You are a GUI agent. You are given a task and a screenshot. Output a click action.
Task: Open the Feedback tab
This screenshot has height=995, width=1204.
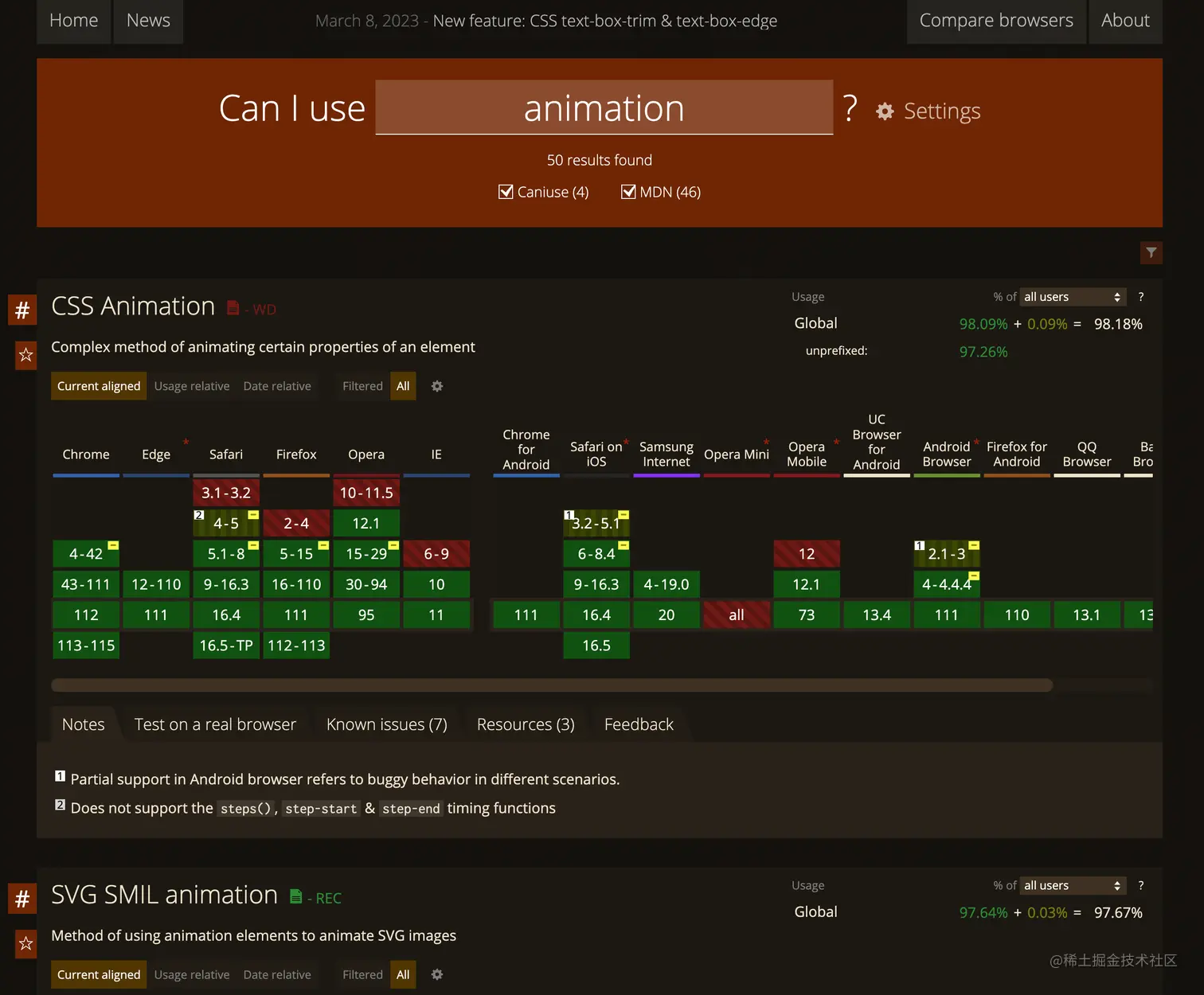coord(639,724)
